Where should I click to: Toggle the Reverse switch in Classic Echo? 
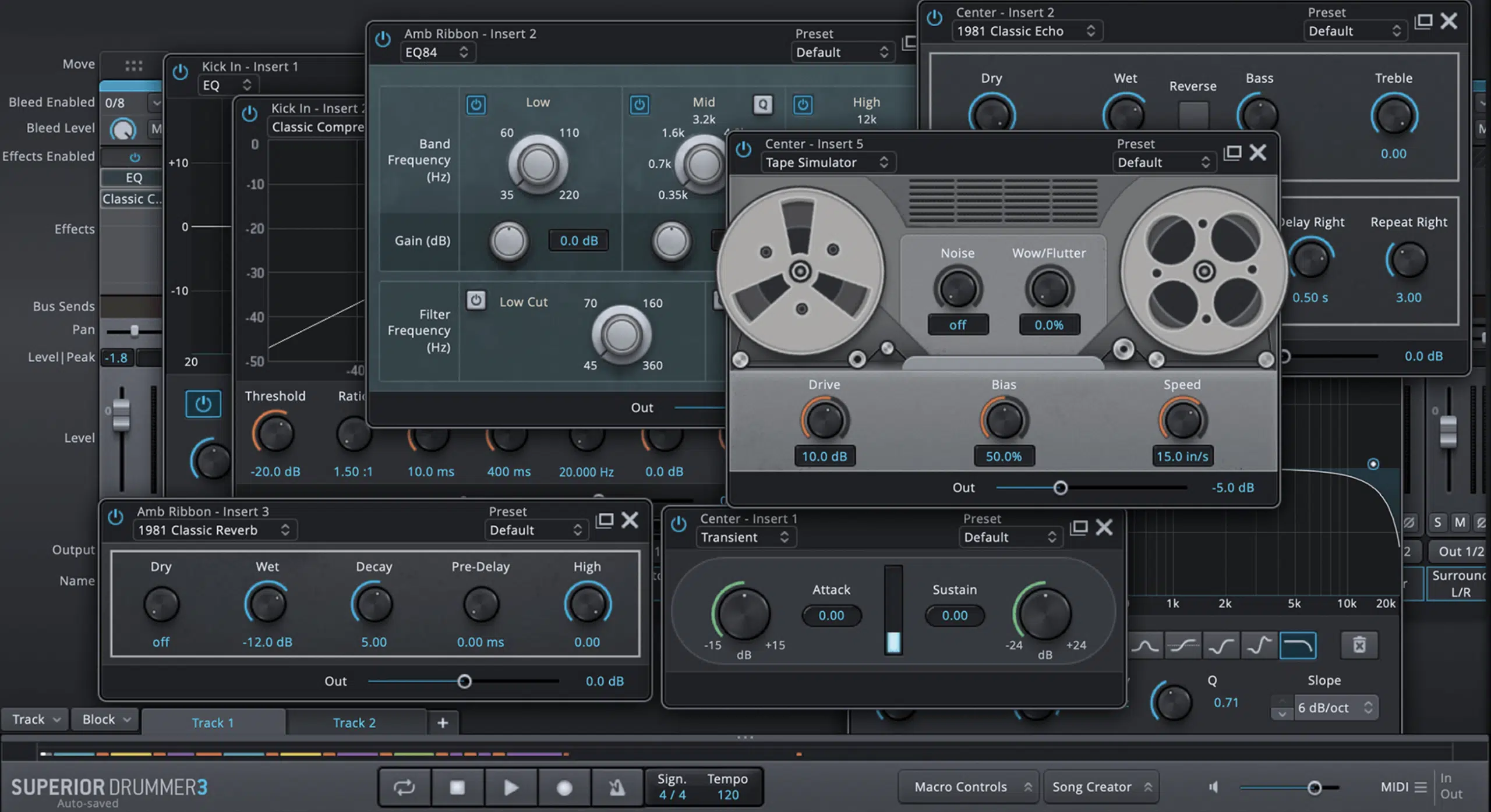(x=1193, y=114)
